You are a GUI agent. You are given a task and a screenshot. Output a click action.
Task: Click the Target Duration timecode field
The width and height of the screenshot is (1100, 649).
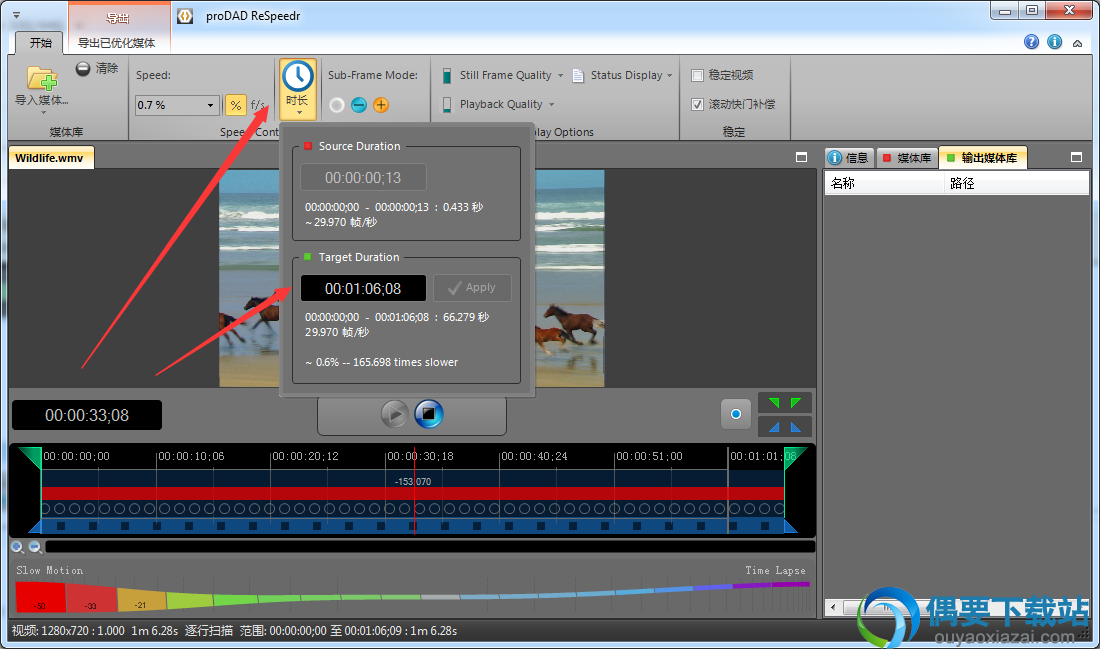[x=363, y=288]
